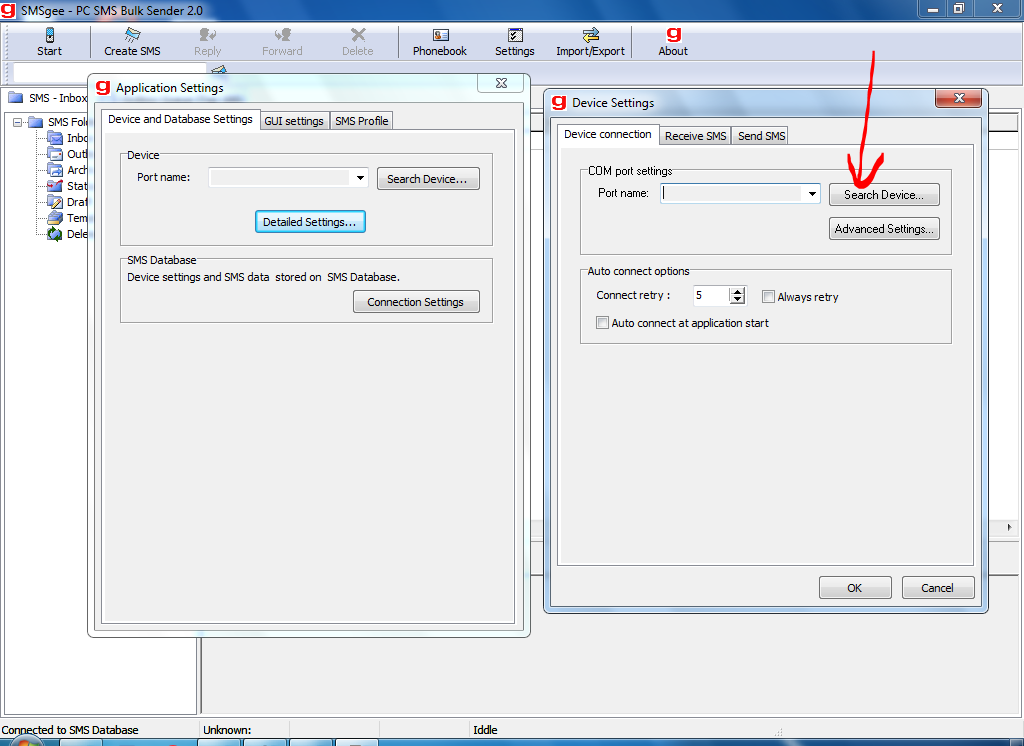Viewport: 1024px width, 746px height.
Task: Cancel the Device Settings dialog
Action: click(938, 588)
